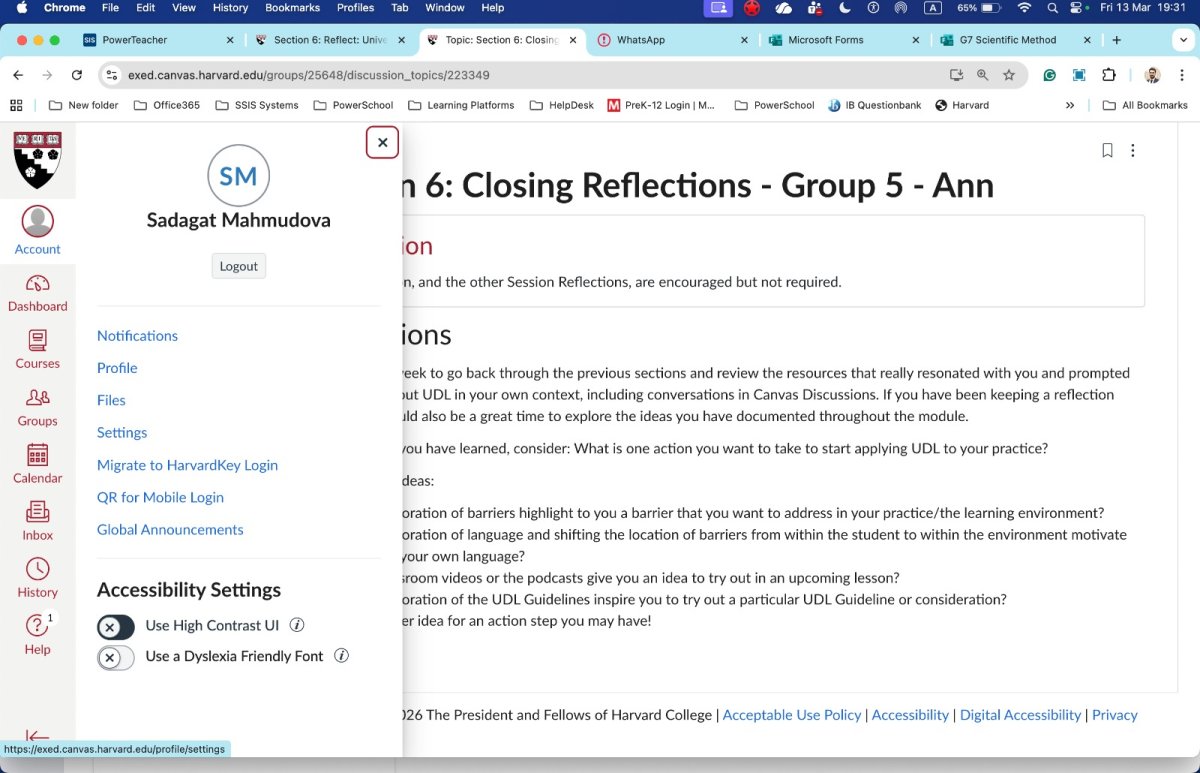Open Courses in the Canvas sidebar

(37, 350)
